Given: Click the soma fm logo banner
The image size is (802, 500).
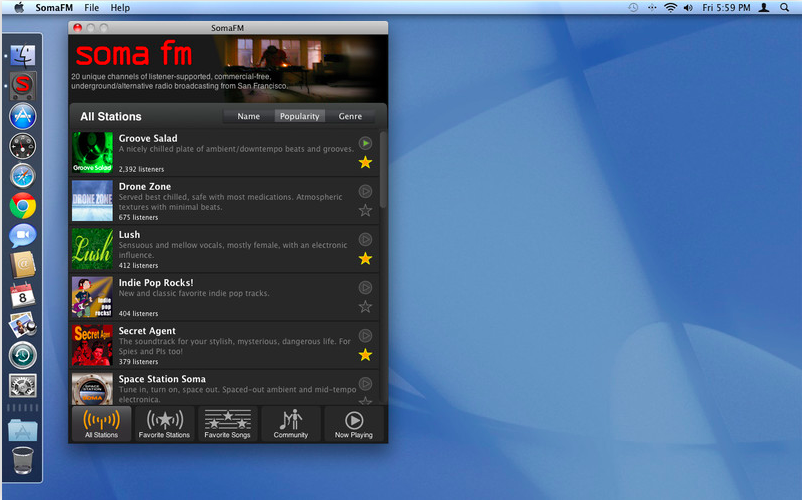Looking at the screenshot, I should 133,54.
